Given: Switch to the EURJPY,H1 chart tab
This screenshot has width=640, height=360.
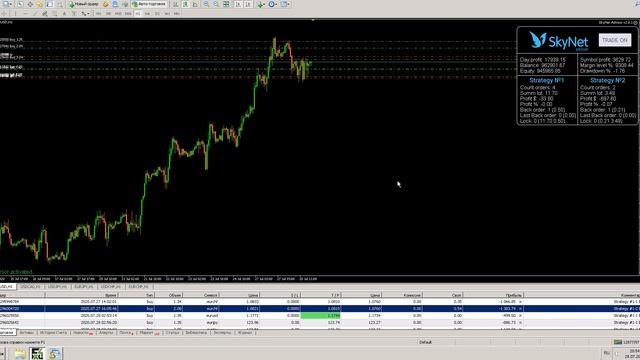Looking at the screenshot, I should click(84, 287).
